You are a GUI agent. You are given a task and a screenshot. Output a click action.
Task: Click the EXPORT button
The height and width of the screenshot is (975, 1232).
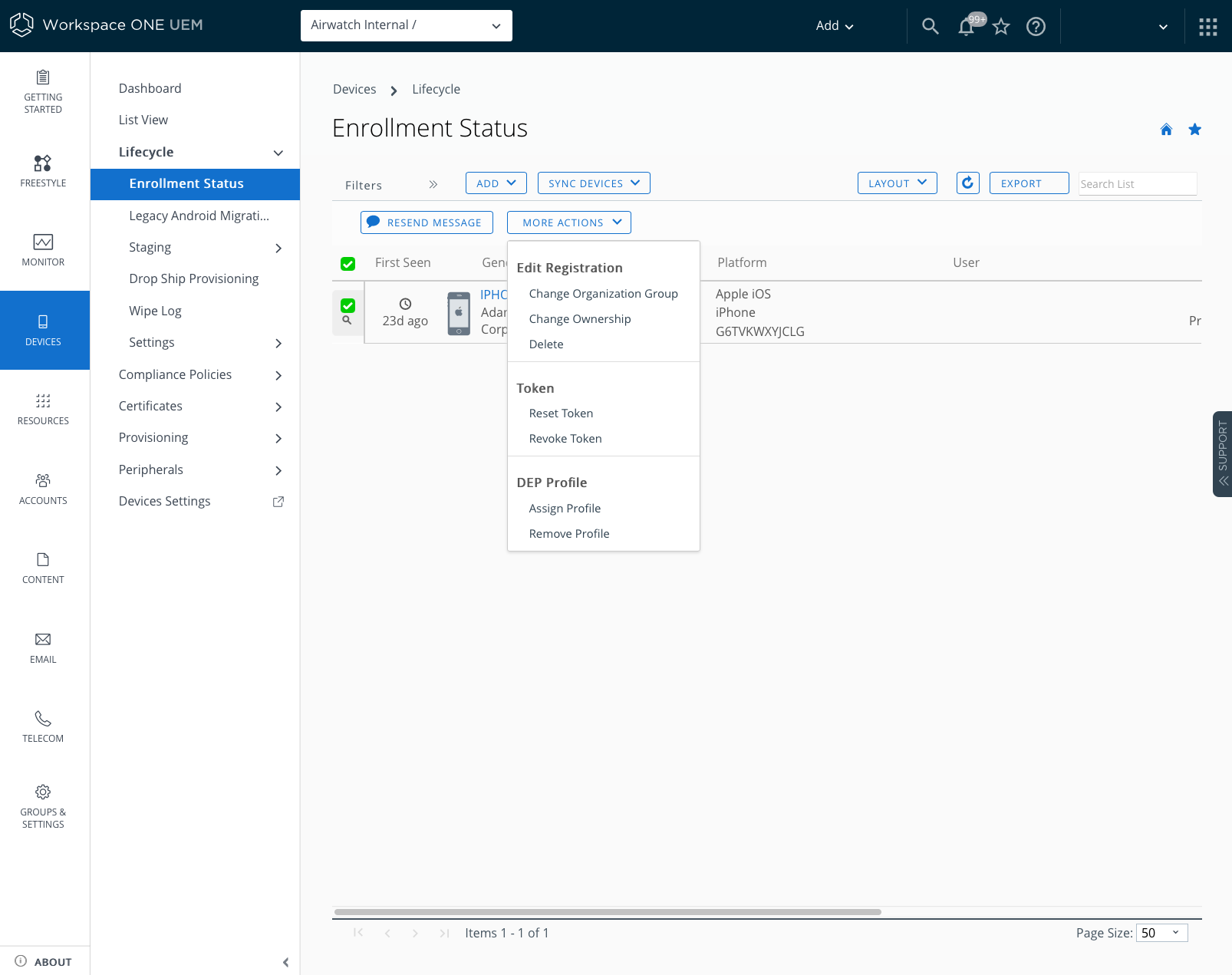pyautogui.click(x=1029, y=183)
